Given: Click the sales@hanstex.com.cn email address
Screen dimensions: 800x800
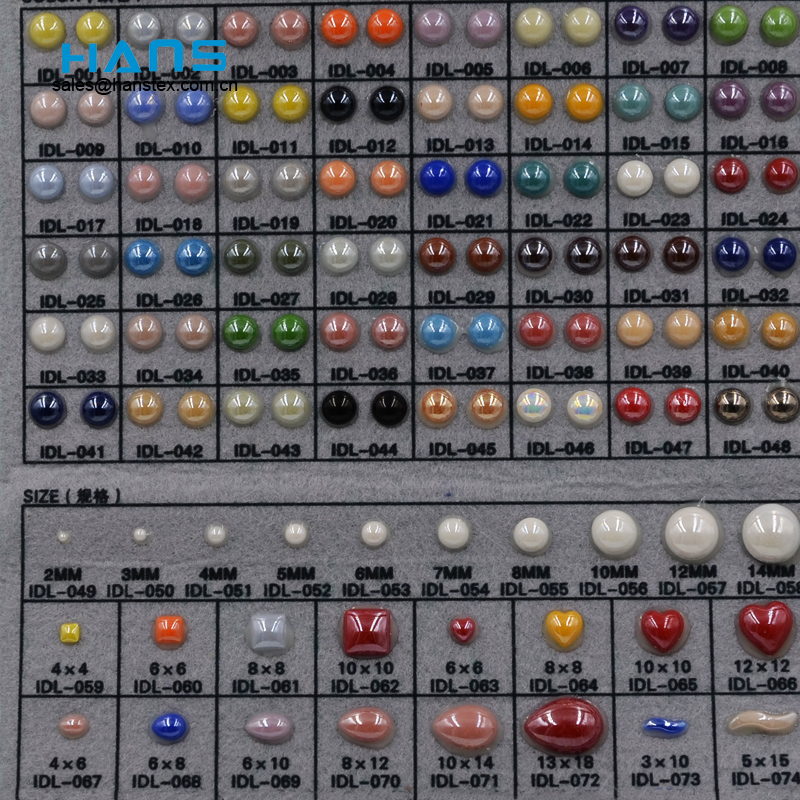Looking at the screenshot, I should (143, 87).
